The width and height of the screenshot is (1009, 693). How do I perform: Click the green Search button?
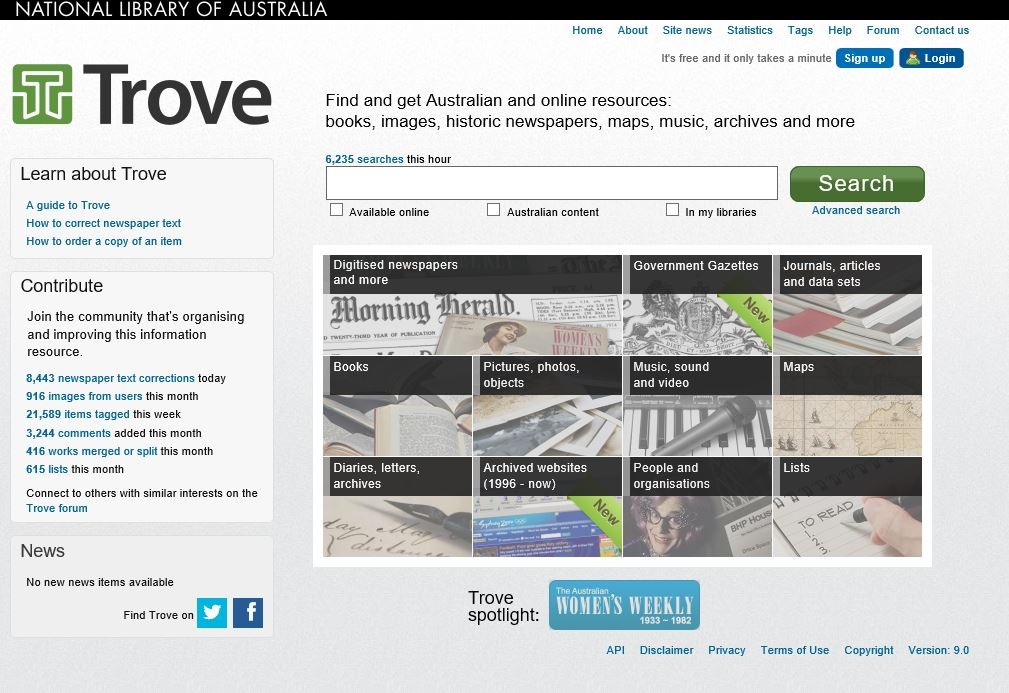pos(856,183)
